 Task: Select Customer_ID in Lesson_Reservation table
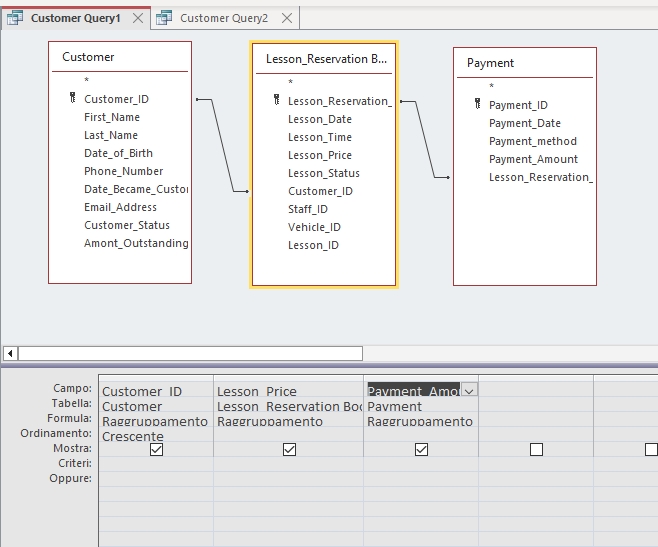[x=320, y=191]
